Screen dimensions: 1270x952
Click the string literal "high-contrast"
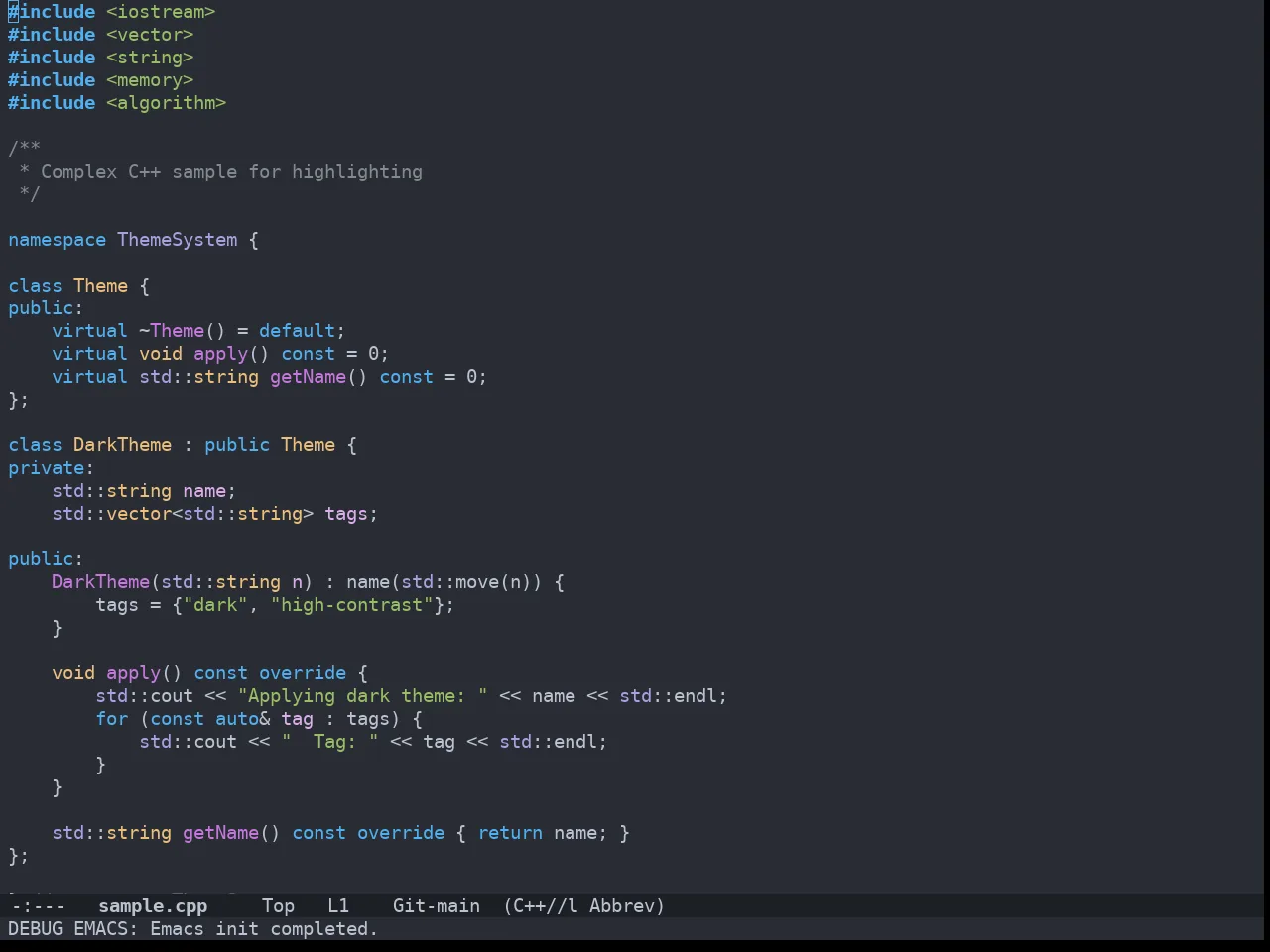(351, 605)
